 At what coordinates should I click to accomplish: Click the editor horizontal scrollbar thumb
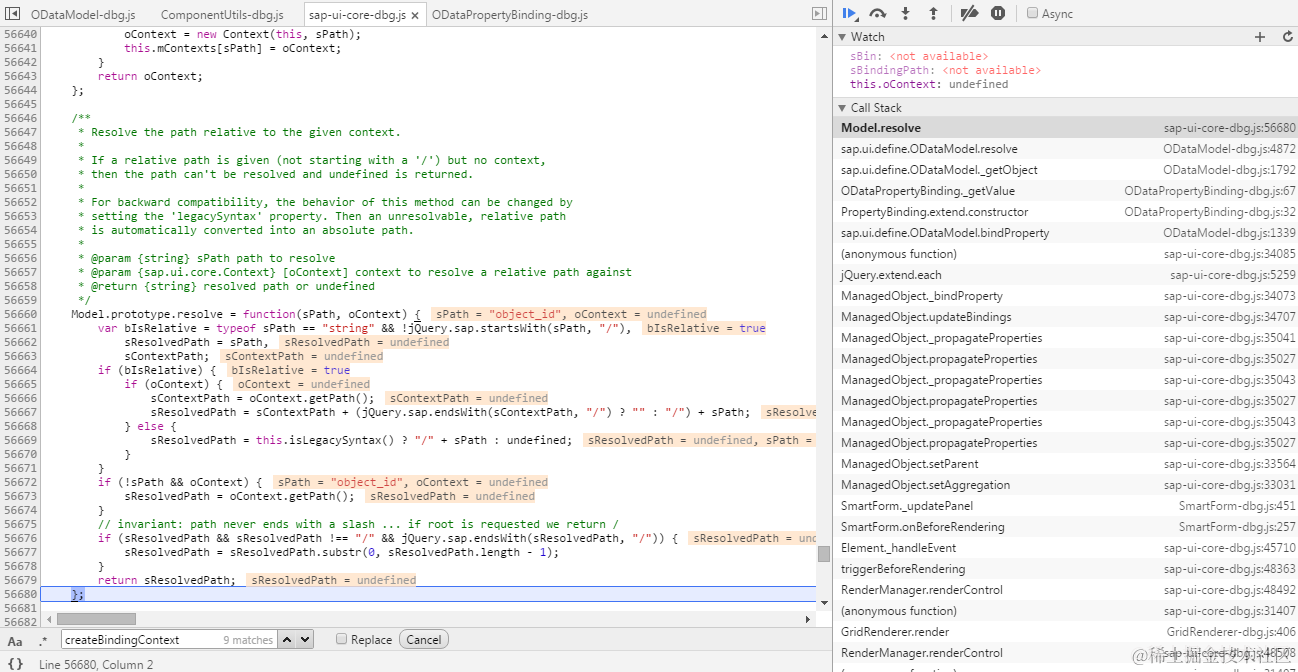pyautogui.click(x=97, y=619)
